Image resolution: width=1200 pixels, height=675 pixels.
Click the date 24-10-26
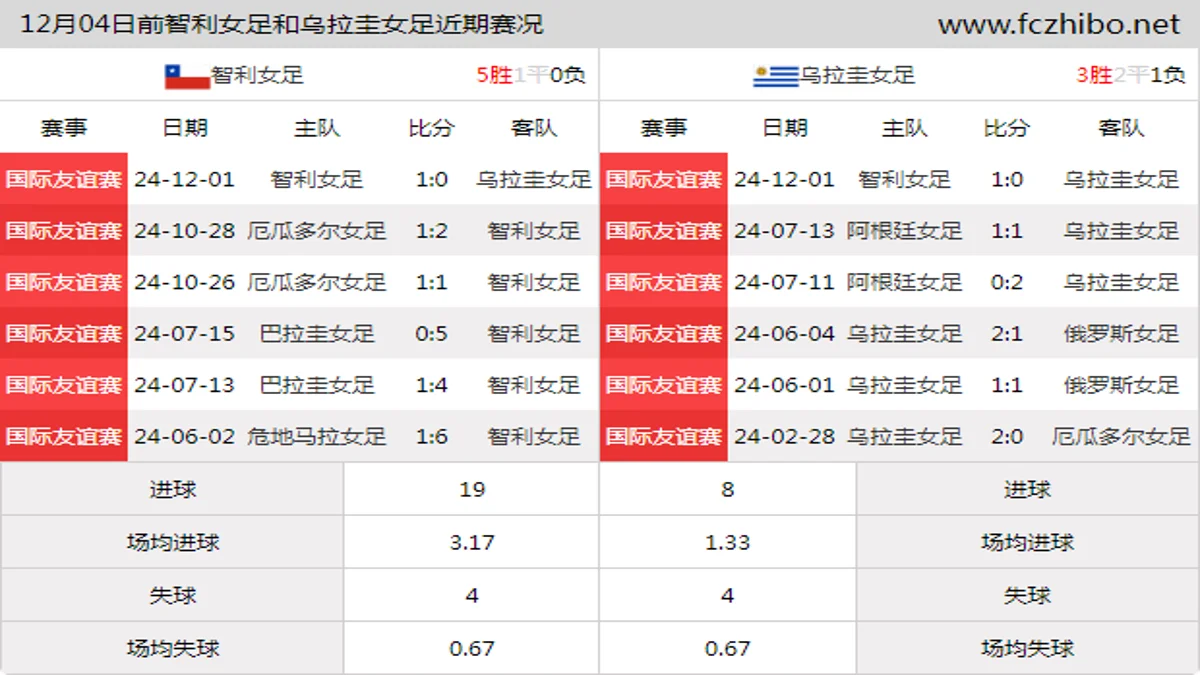(x=185, y=282)
